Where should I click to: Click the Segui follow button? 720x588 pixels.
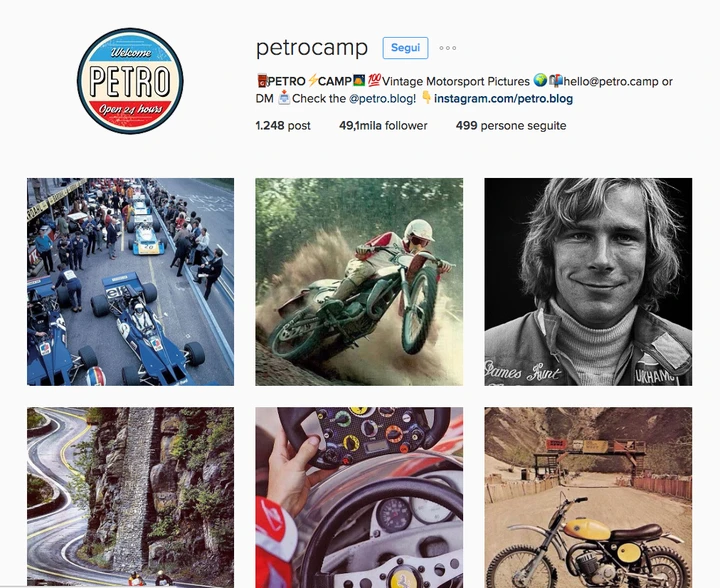[x=405, y=48]
